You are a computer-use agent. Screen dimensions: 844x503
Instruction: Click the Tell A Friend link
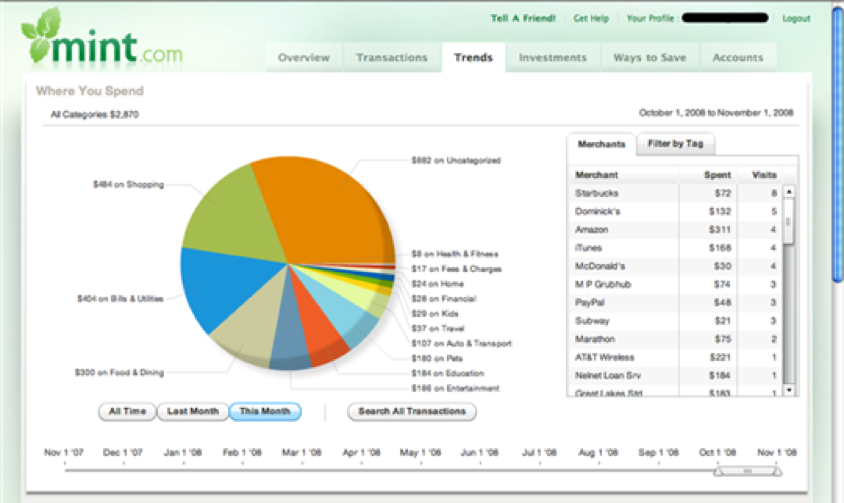(523, 18)
